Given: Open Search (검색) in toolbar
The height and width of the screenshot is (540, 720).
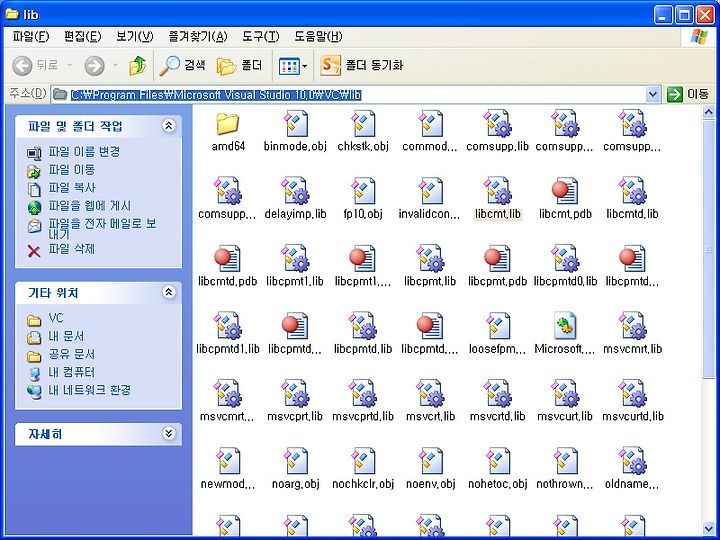Looking at the screenshot, I should (182, 66).
